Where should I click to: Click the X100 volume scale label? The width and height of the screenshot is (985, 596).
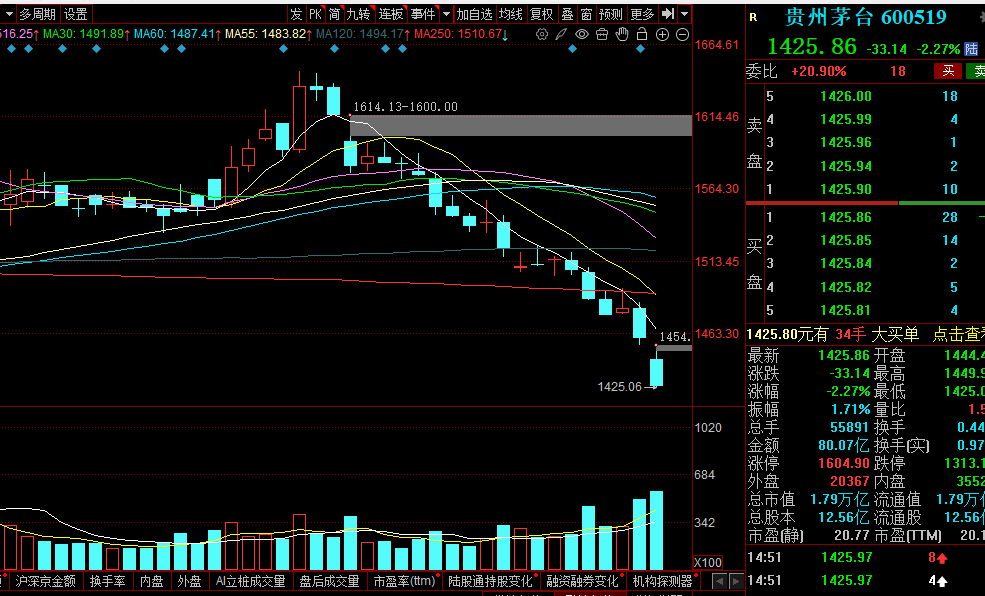point(708,562)
